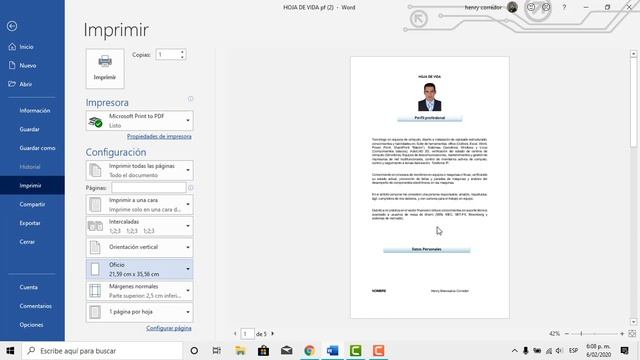Open the Windows Start menu
This screenshot has height=360, width=640.
click(11, 351)
